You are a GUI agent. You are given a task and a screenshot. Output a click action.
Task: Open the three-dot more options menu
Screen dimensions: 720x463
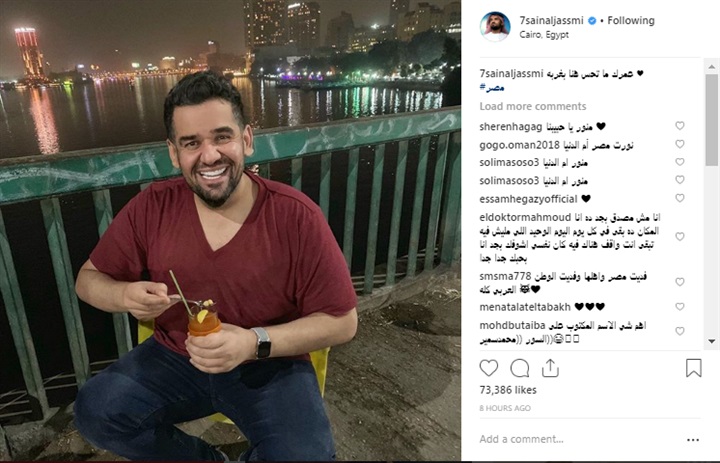[693, 440]
